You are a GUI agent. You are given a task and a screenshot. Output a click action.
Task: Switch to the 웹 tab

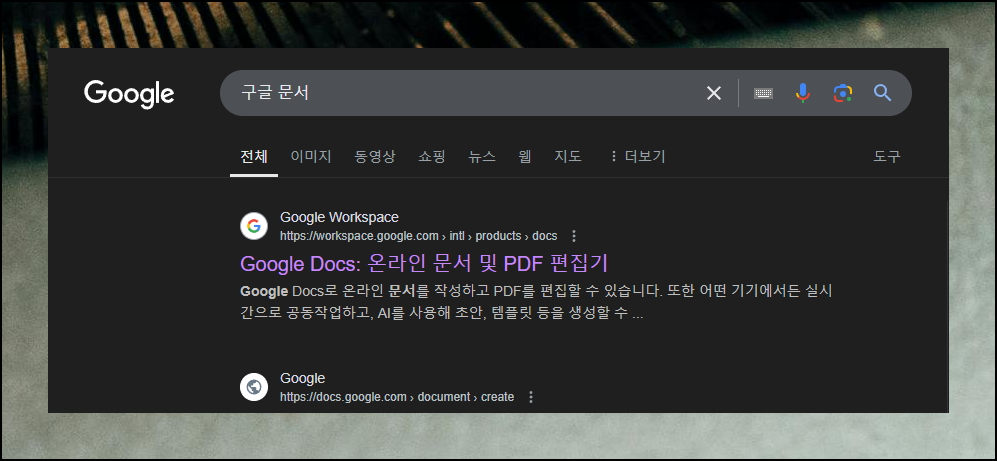525,156
